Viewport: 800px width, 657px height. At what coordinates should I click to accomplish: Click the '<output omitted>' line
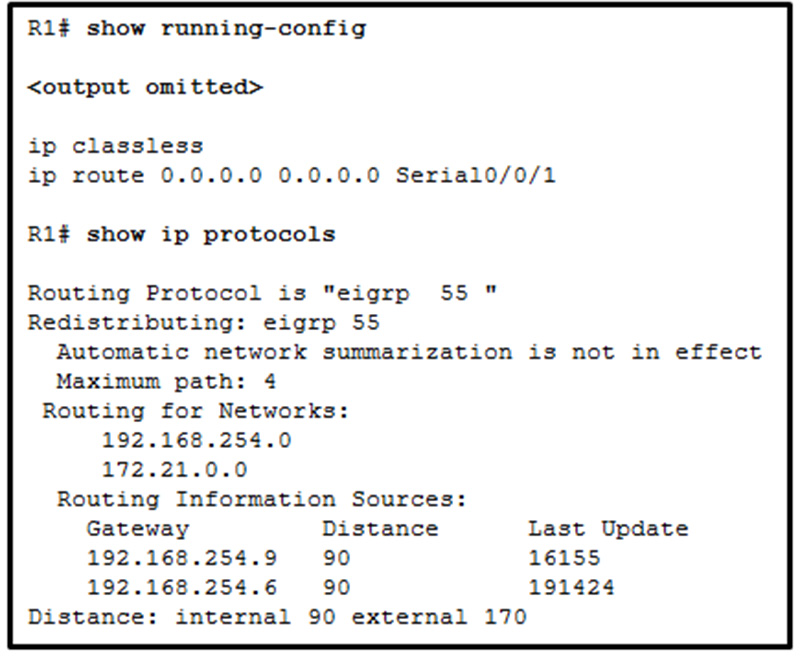point(145,87)
